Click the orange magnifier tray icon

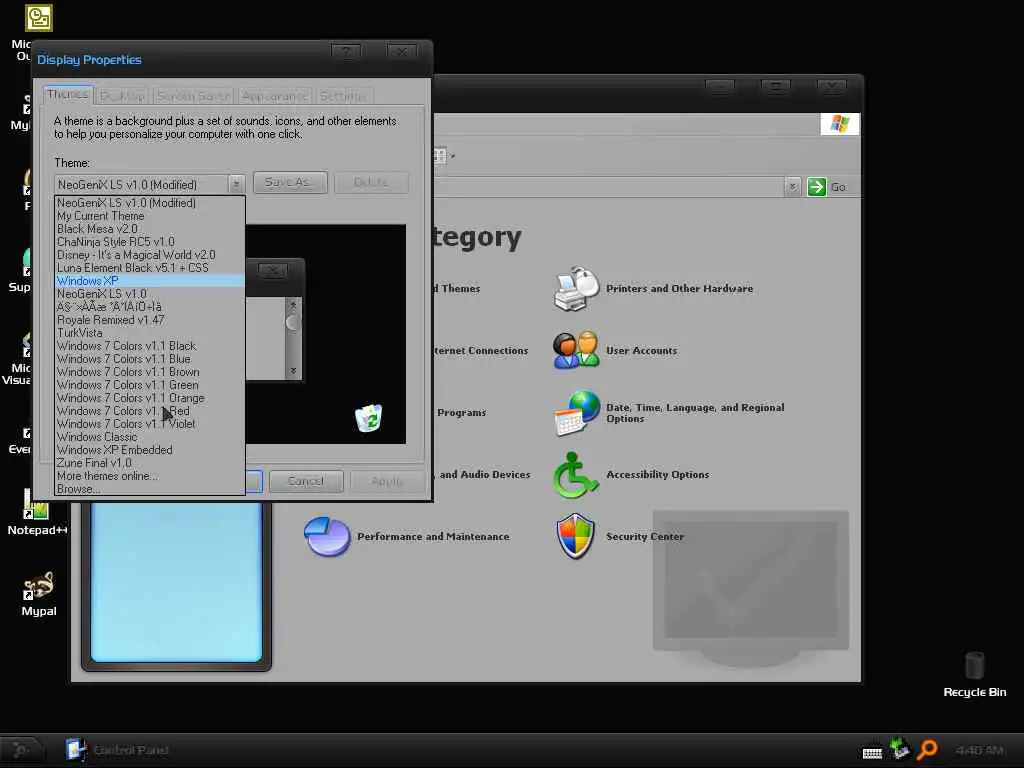pyautogui.click(x=927, y=750)
